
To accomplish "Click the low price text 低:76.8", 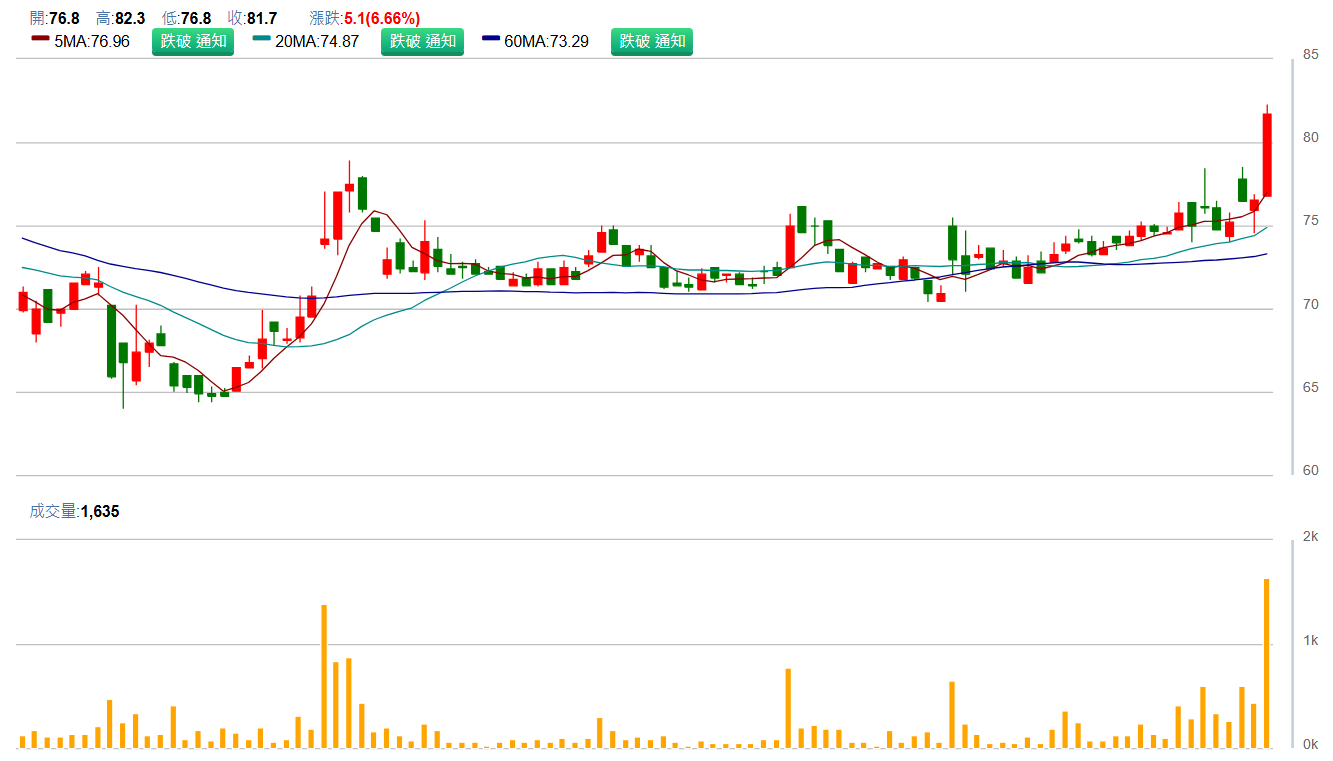I will (x=186, y=18).
